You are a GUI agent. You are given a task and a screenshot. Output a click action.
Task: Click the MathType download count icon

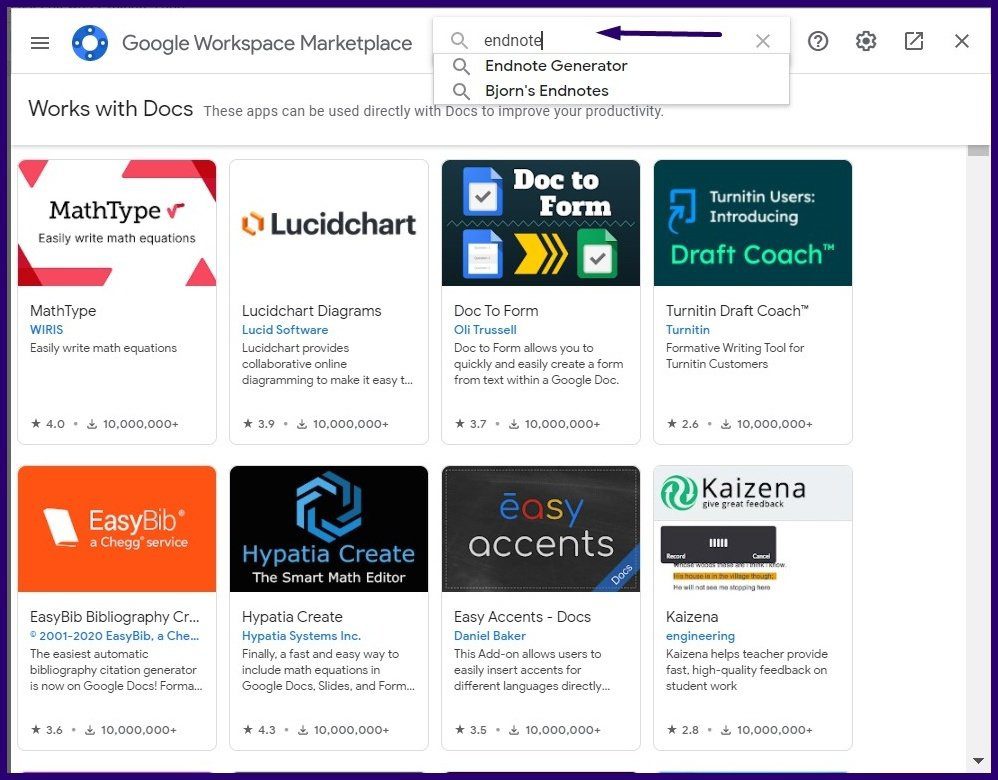pos(92,424)
